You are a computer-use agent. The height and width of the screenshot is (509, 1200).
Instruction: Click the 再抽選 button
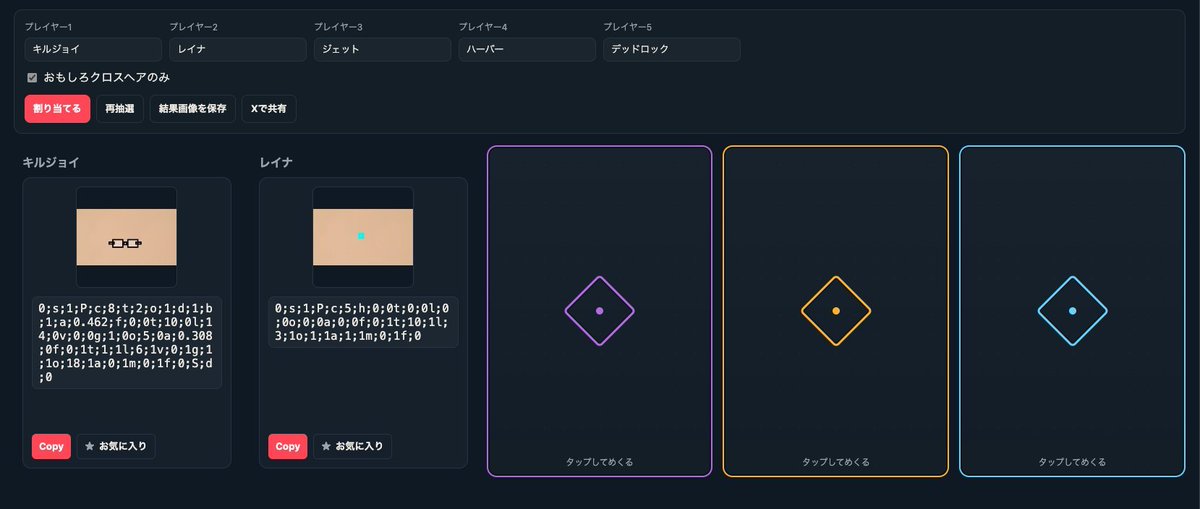[x=120, y=108]
